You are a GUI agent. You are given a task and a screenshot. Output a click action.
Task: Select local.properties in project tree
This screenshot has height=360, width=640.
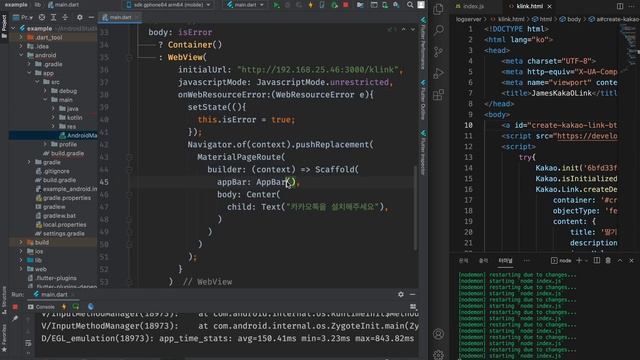(x=61, y=224)
